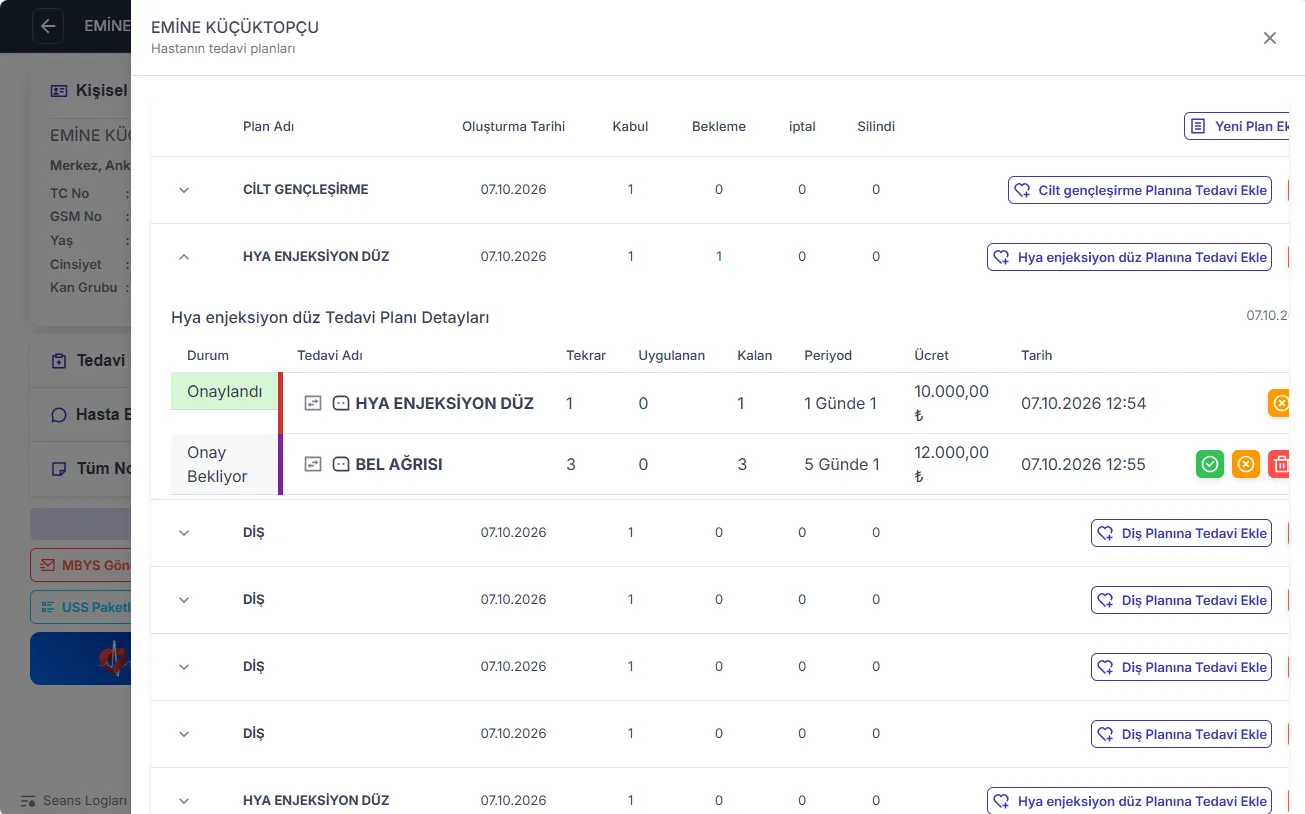Click Tedavi Ekle button of the expanded Hya plan
Viewport: 1305px width, 814px height.
pyautogui.click(x=1130, y=257)
